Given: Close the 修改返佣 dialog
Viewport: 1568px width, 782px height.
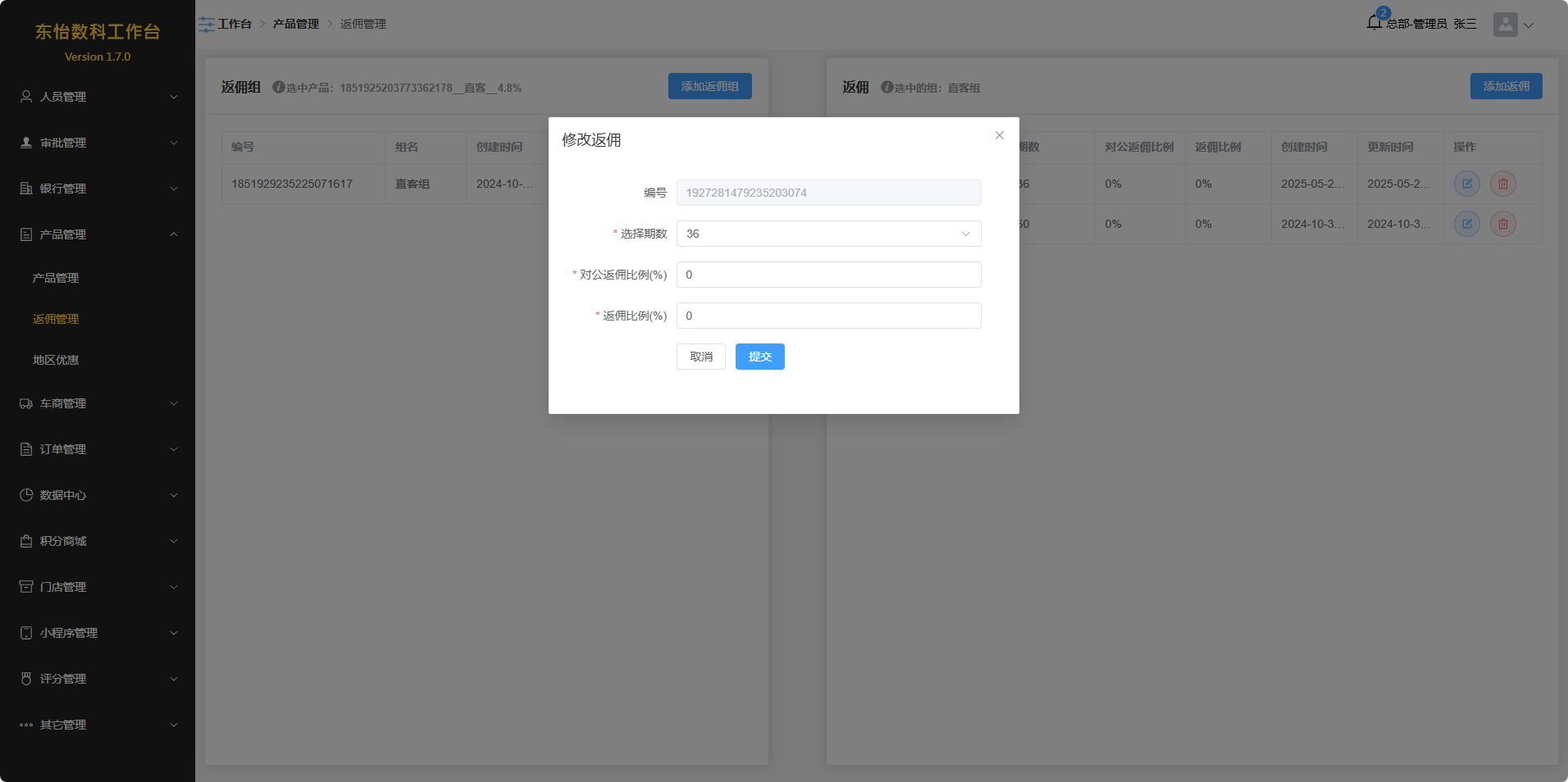Looking at the screenshot, I should click(999, 135).
